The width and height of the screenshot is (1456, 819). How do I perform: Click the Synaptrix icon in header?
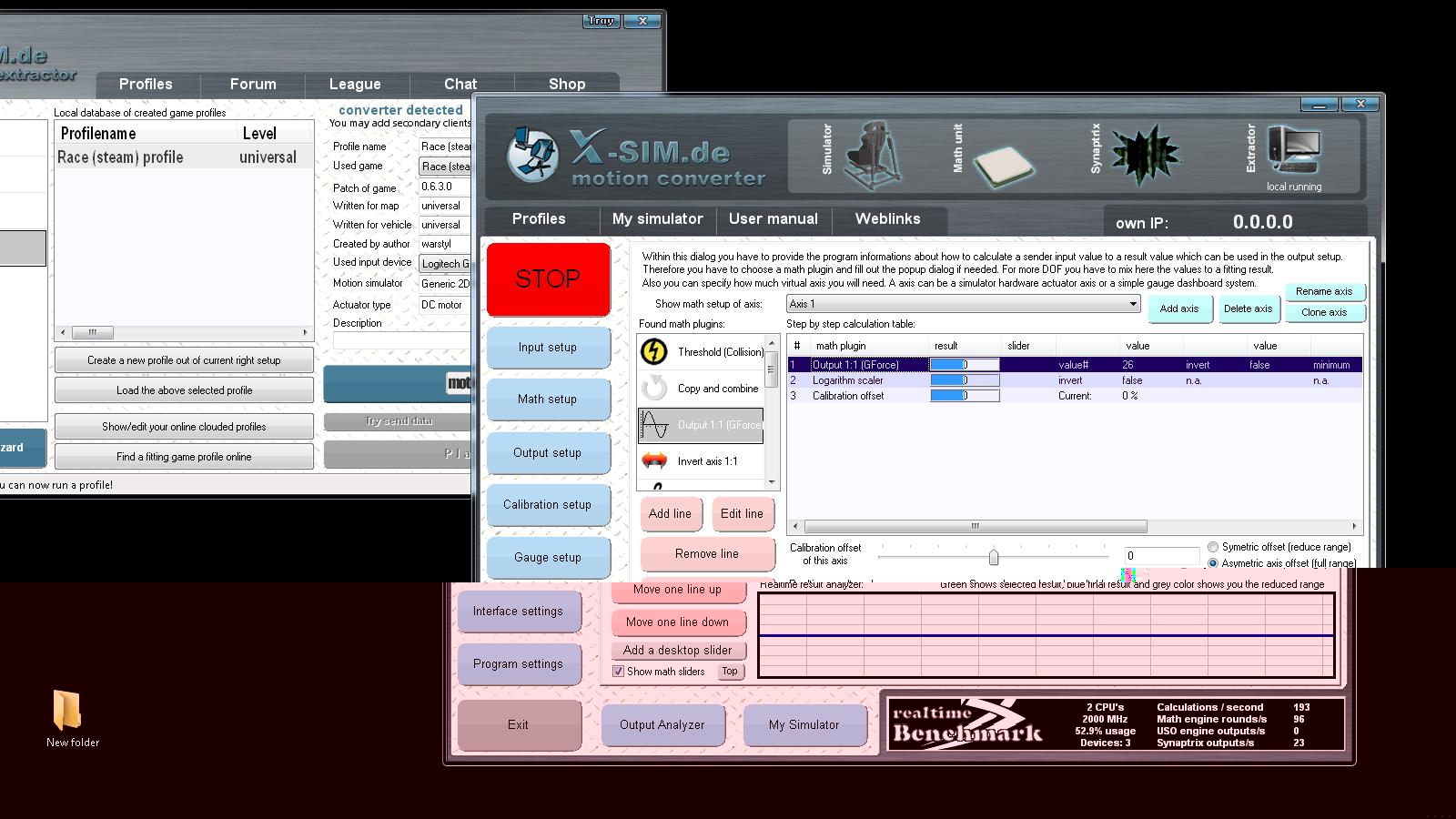(x=1144, y=154)
